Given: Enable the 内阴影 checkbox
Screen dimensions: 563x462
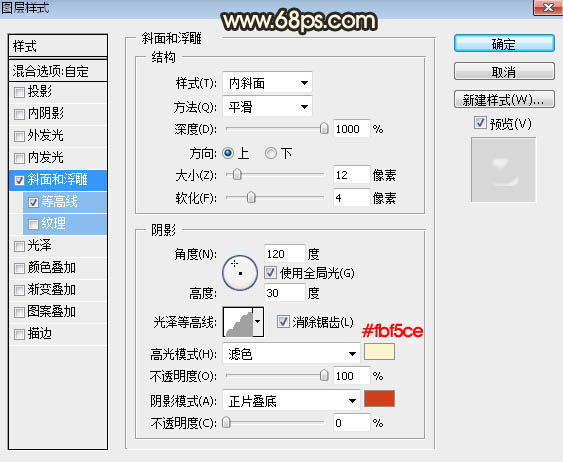Looking at the screenshot, I should [x=19, y=115].
